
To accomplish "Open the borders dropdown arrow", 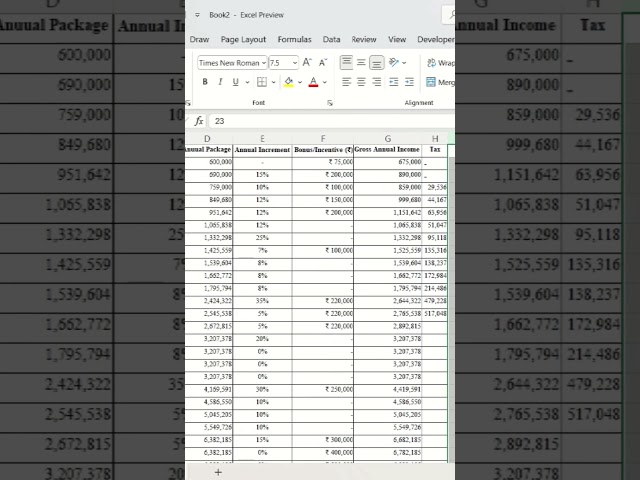I will (x=273, y=82).
